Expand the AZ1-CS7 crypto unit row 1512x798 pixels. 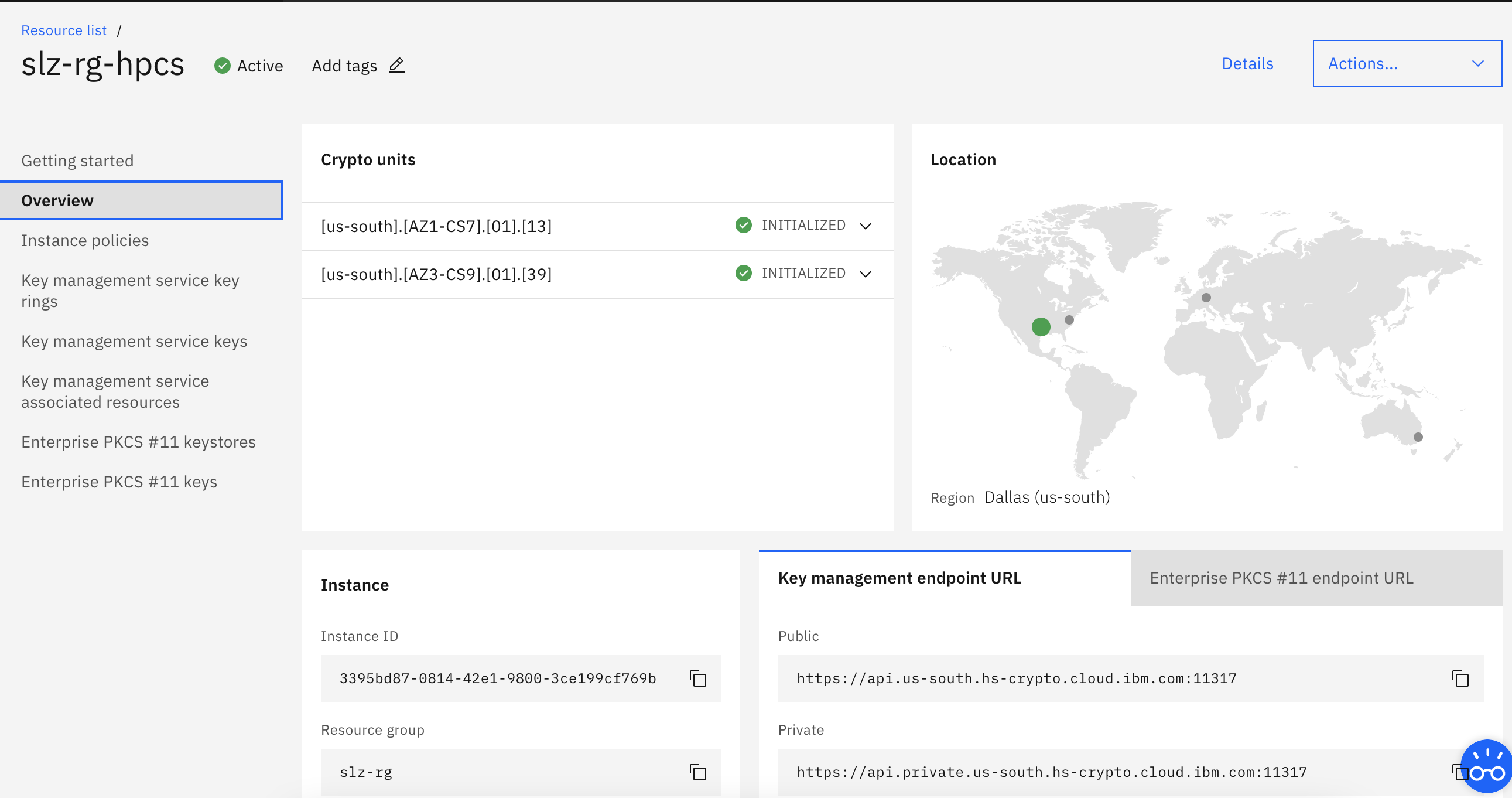865,226
